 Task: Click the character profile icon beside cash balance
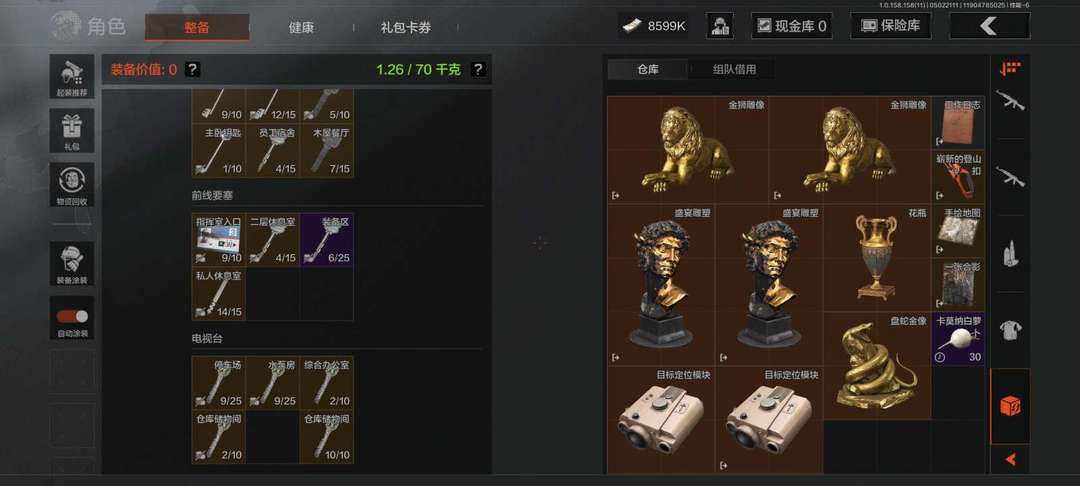(720, 26)
